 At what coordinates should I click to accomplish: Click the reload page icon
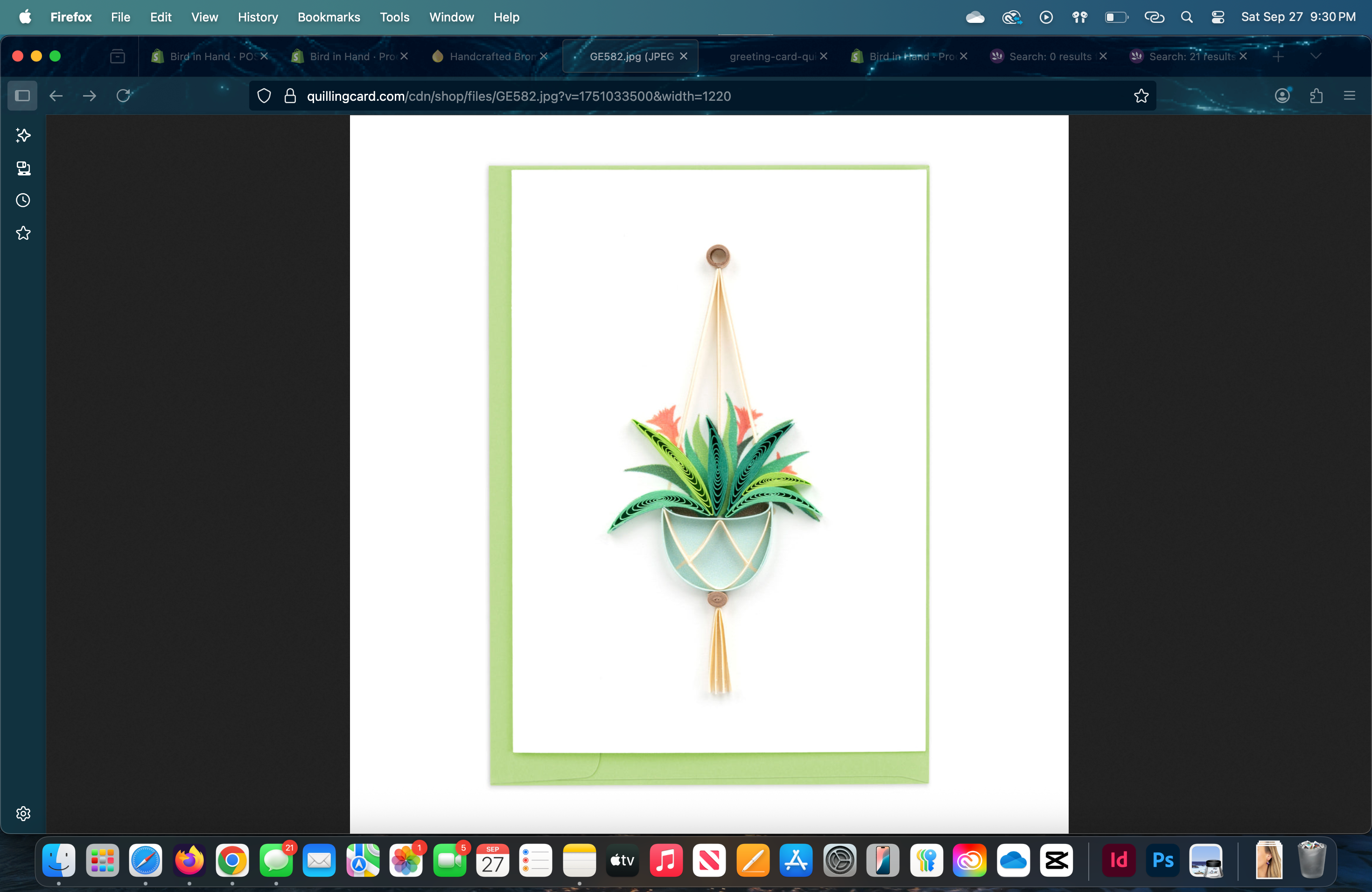(123, 96)
